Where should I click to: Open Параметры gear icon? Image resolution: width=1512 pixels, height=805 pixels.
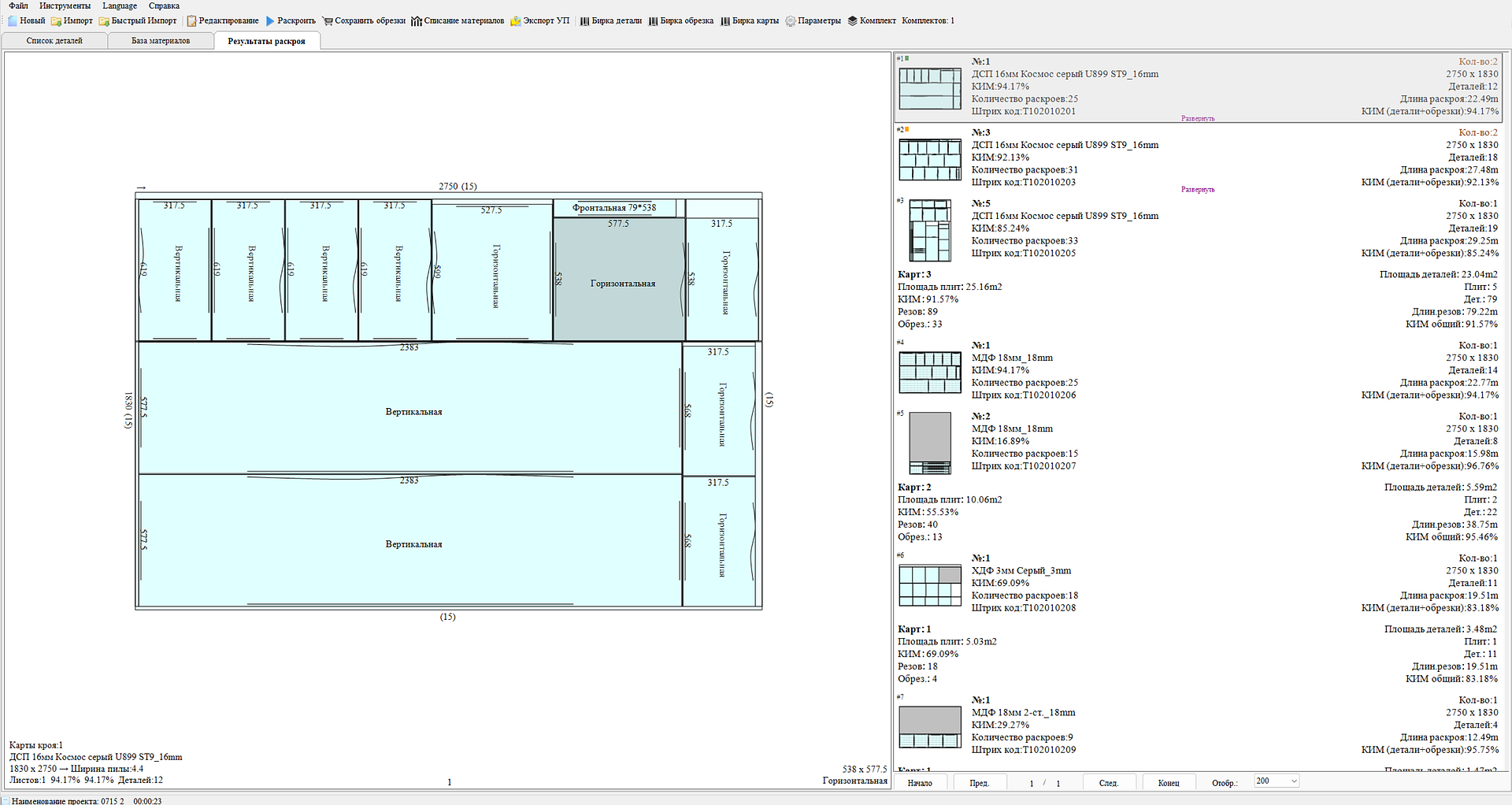(791, 20)
